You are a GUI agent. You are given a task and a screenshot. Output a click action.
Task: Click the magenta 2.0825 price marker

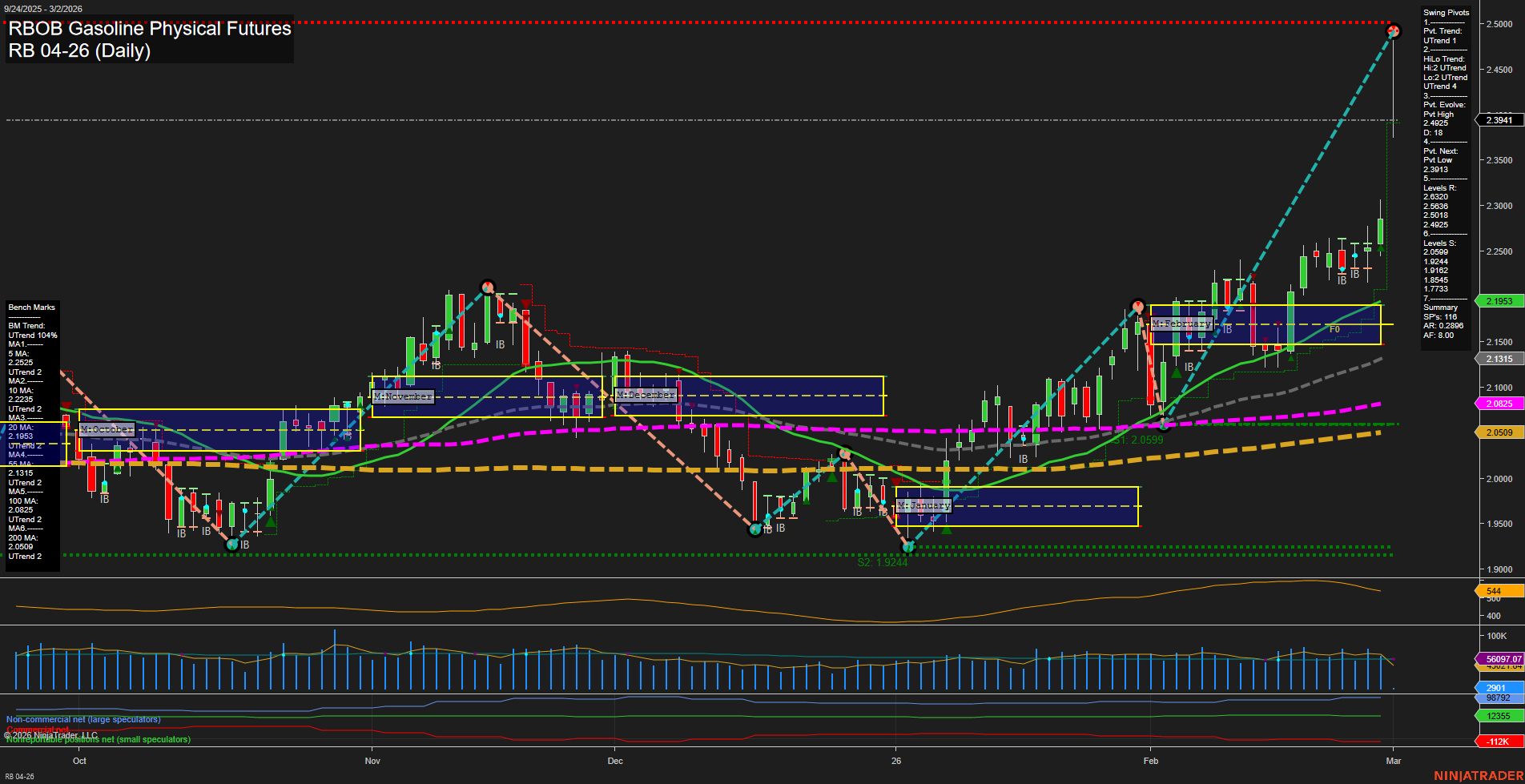pyautogui.click(x=1499, y=404)
